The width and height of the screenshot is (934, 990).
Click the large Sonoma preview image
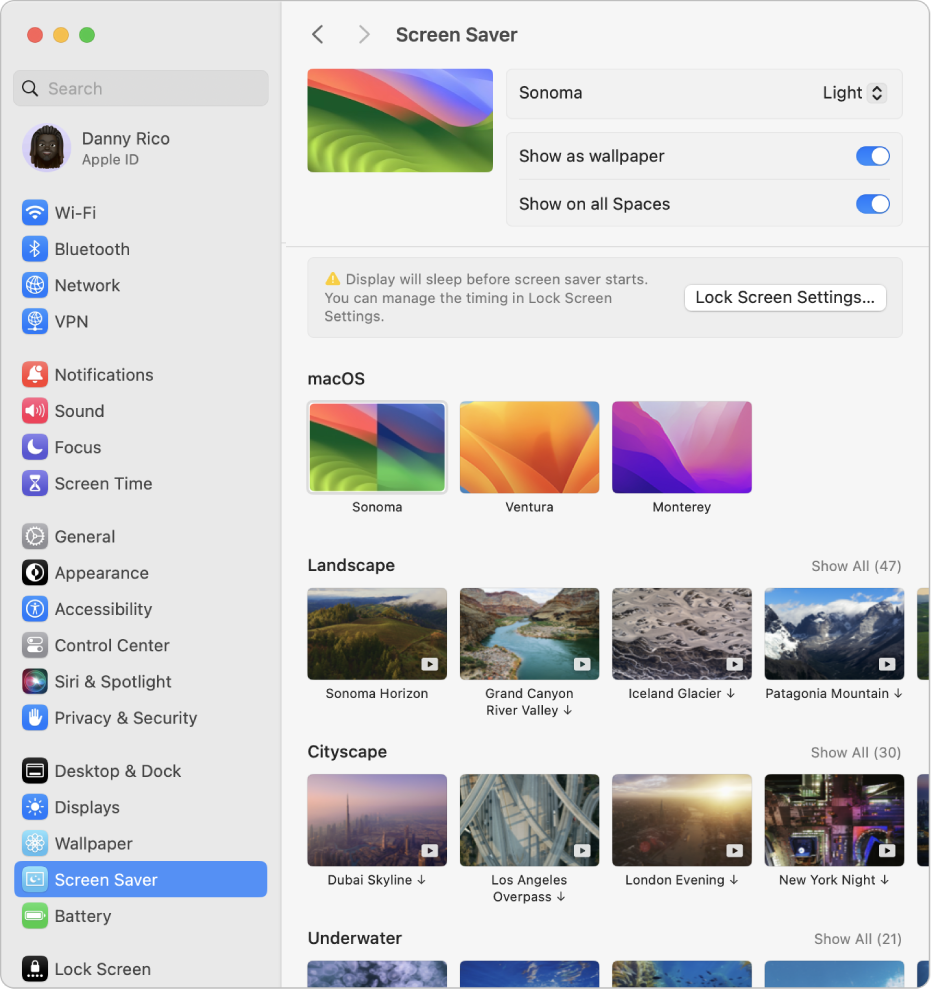pos(400,121)
